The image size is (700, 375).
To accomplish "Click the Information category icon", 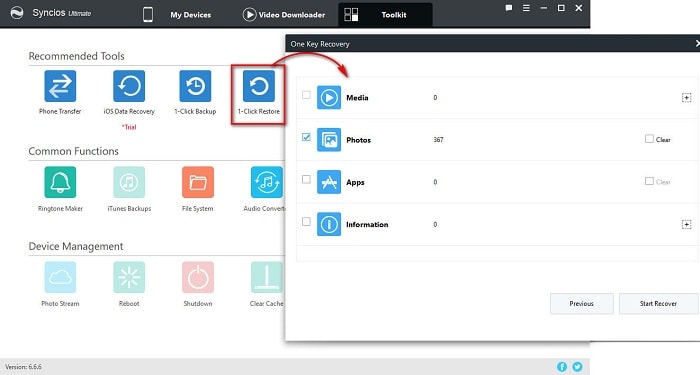I will pyautogui.click(x=329, y=224).
